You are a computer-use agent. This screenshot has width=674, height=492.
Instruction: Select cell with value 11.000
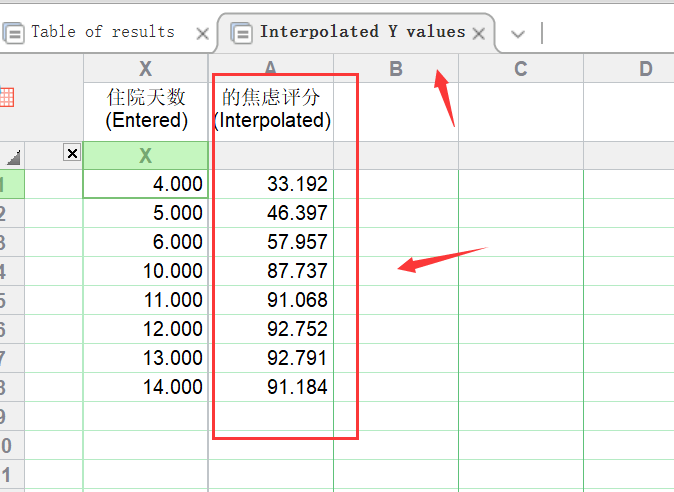click(x=146, y=300)
